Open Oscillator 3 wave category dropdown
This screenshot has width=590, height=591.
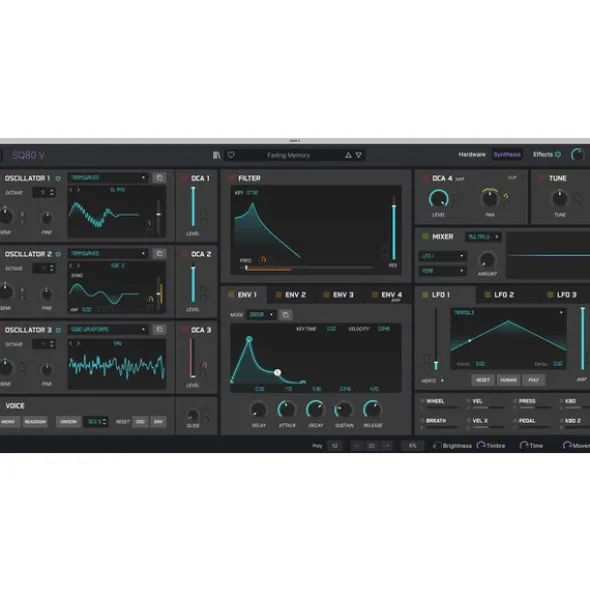pos(108,329)
